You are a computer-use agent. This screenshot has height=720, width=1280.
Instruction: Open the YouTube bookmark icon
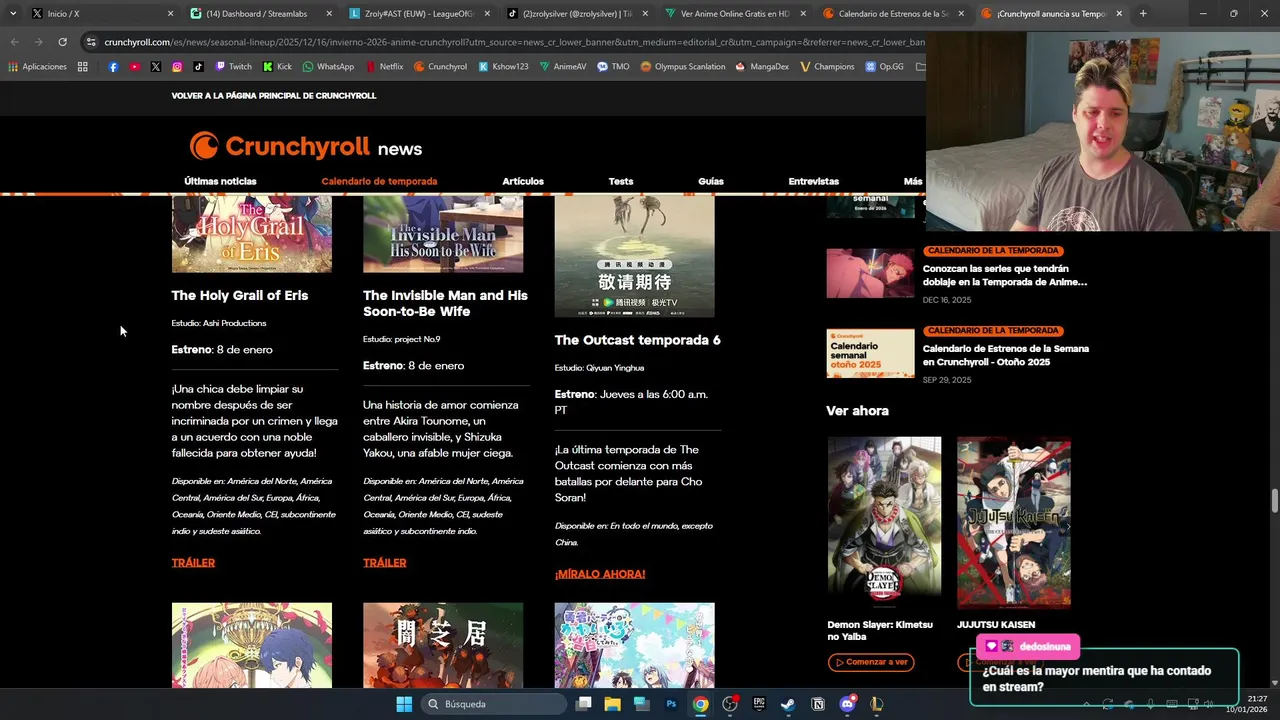(x=134, y=67)
